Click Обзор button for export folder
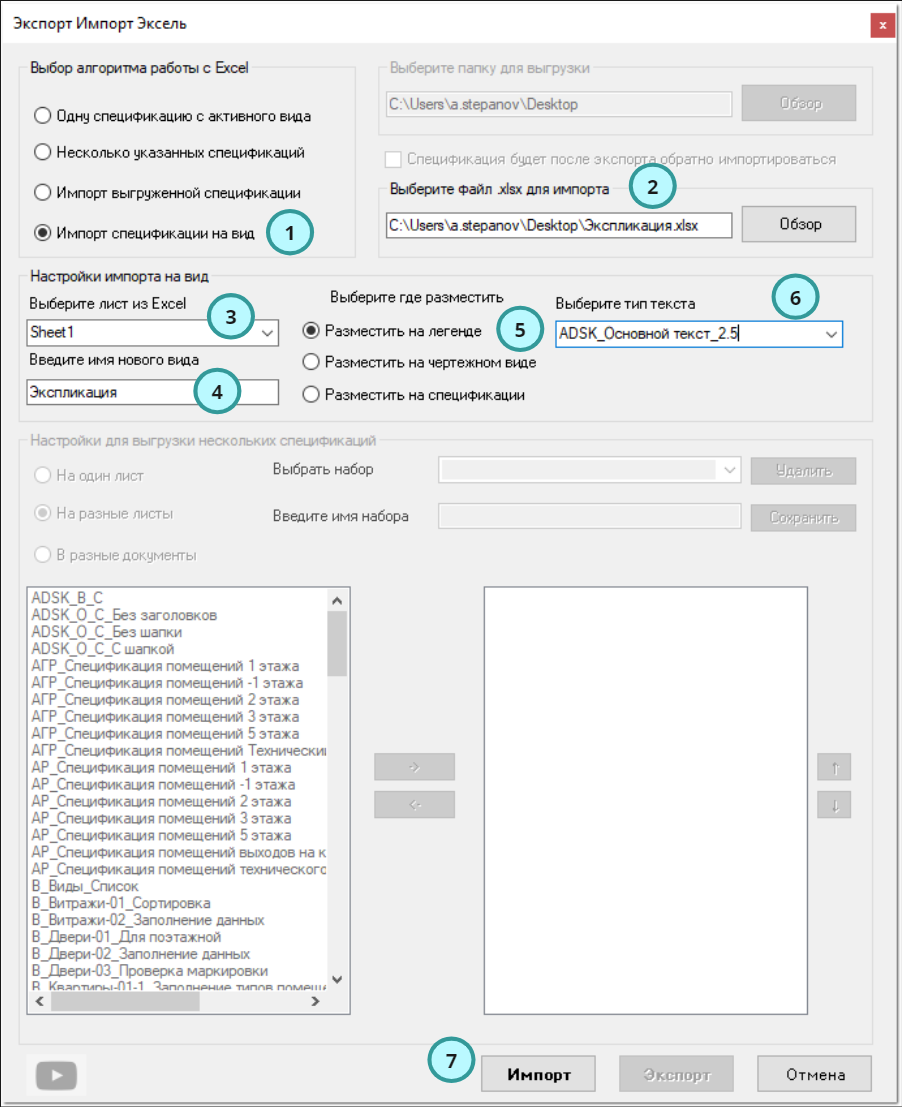This screenshot has height=1107, width=902. point(799,103)
